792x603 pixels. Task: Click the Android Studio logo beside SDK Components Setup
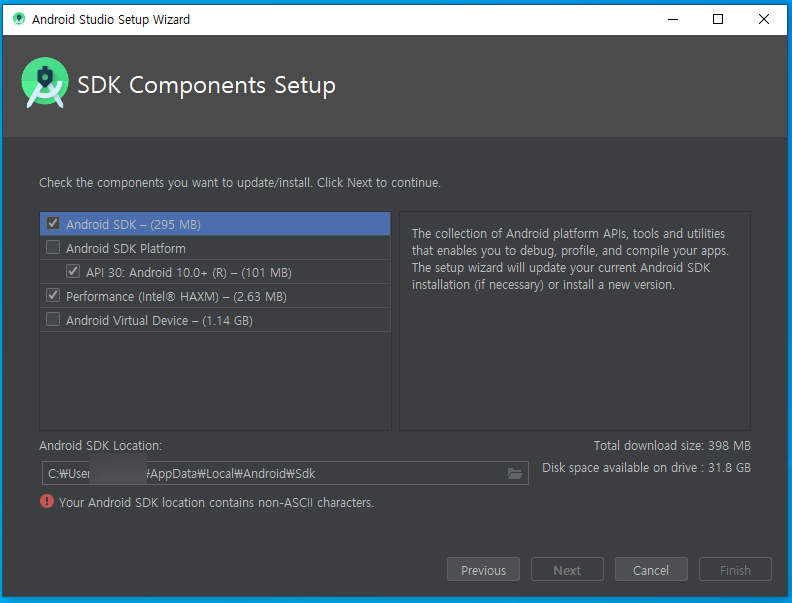coord(45,83)
